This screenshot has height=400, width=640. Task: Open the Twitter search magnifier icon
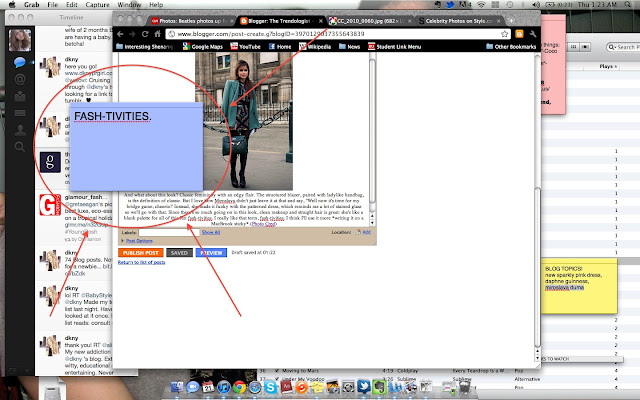[x=20, y=147]
